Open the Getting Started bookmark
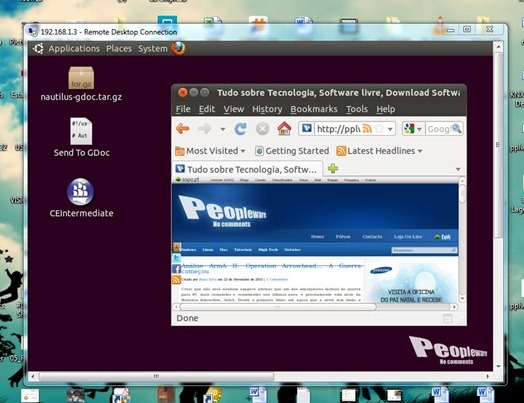This screenshot has width=524, height=403. tap(292, 151)
